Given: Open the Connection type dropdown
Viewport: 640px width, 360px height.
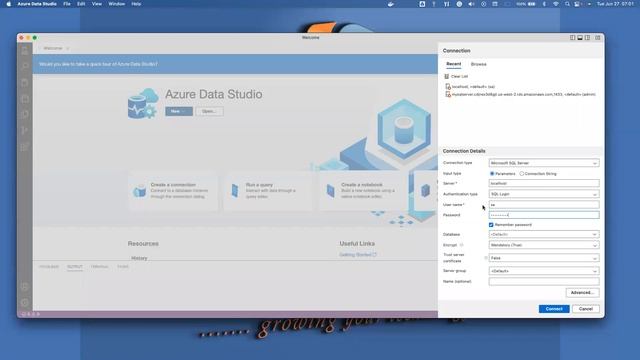Looking at the screenshot, I should pyautogui.click(x=544, y=163).
